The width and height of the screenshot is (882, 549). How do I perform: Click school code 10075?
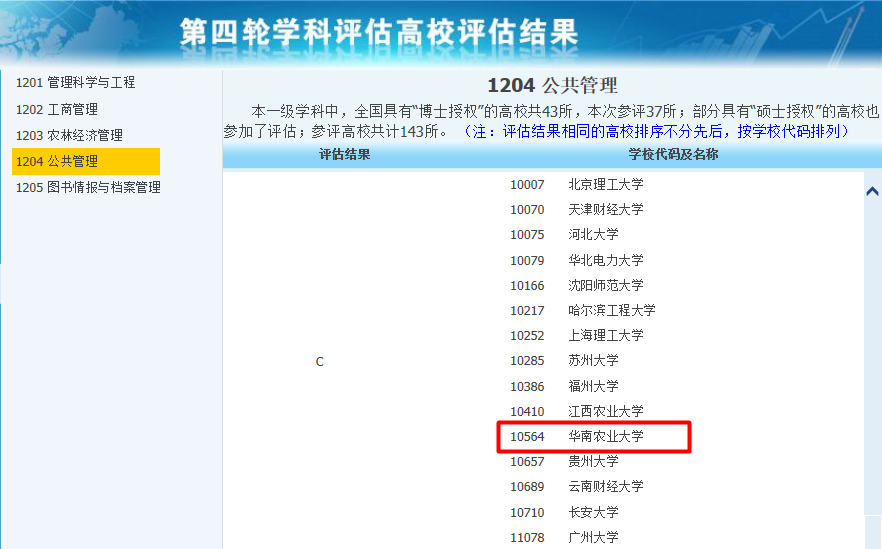[x=527, y=235]
